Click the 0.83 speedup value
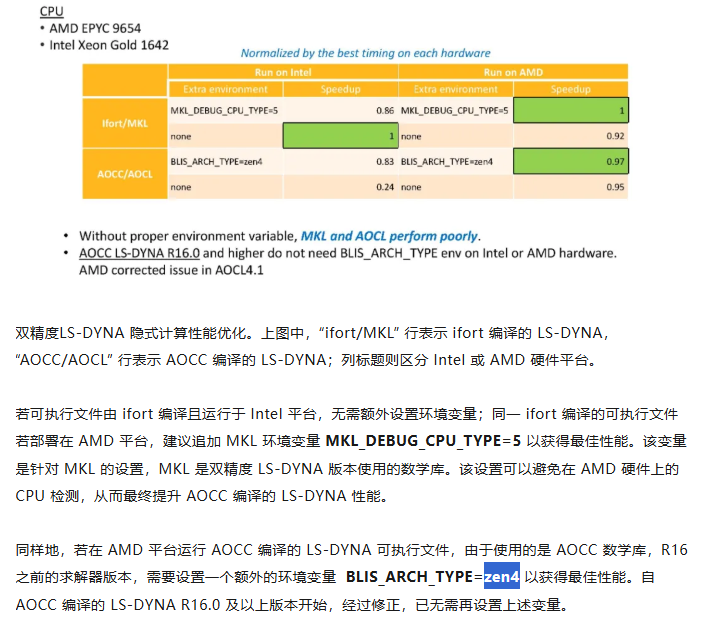The width and height of the screenshot is (706, 626). tap(385, 161)
